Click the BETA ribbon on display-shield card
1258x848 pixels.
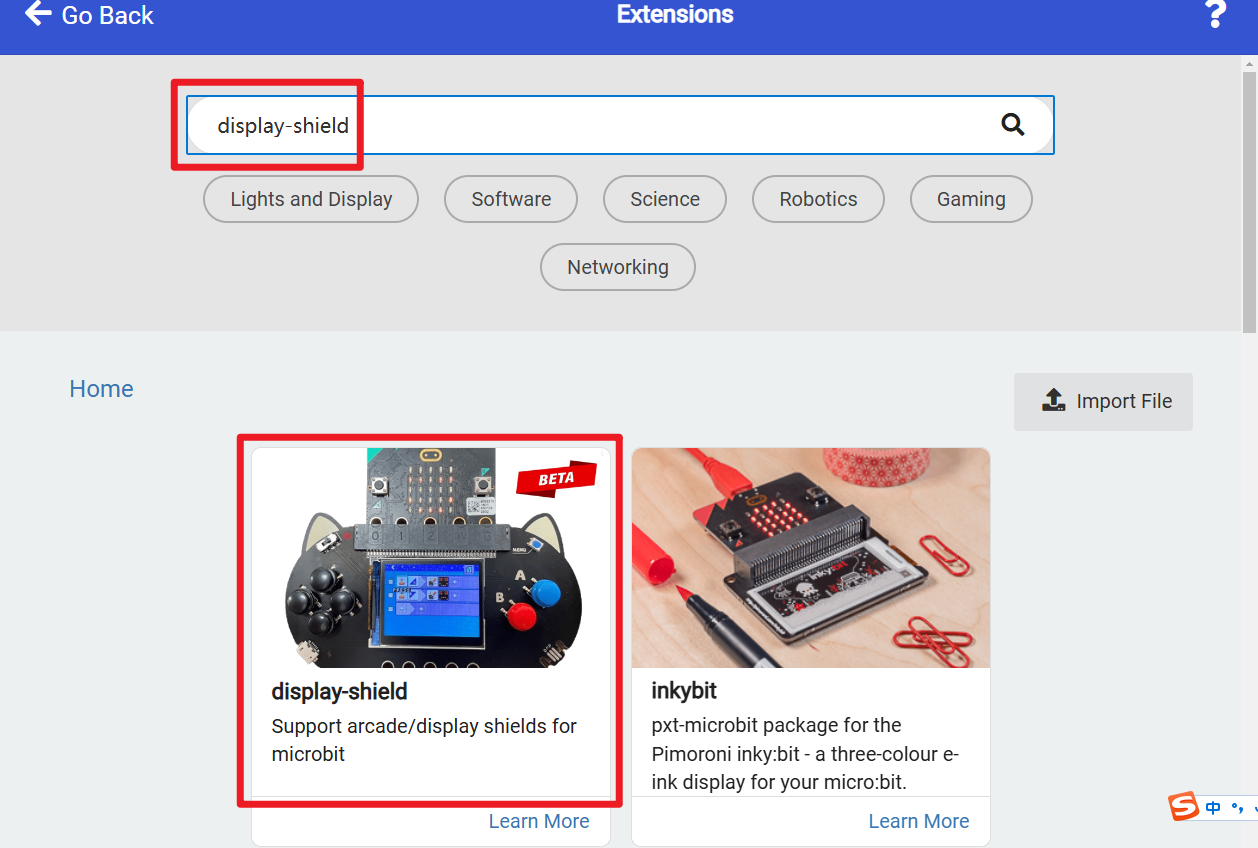click(x=555, y=478)
